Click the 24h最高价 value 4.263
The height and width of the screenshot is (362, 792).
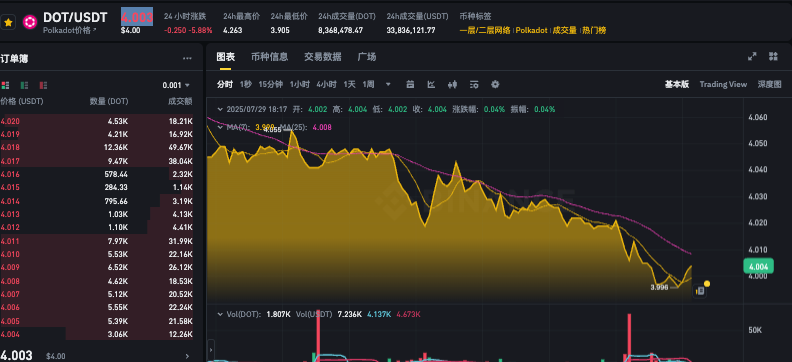coord(232,30)
